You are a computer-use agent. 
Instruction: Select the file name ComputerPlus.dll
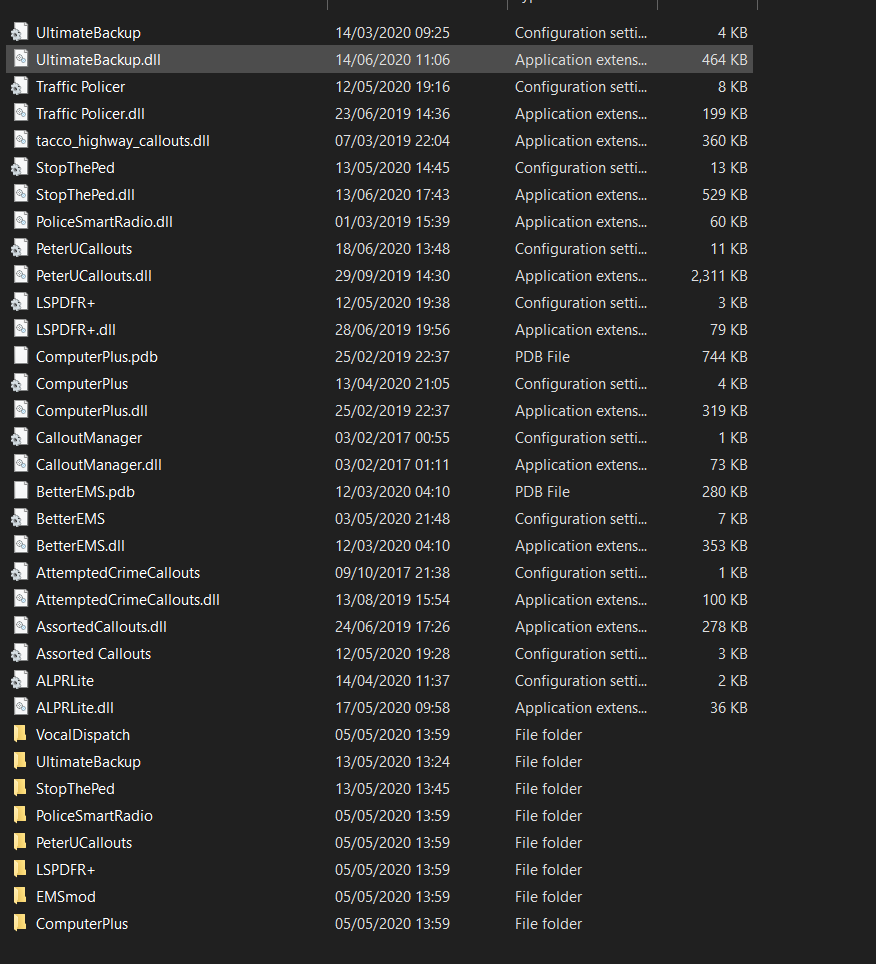click(92, 411)
